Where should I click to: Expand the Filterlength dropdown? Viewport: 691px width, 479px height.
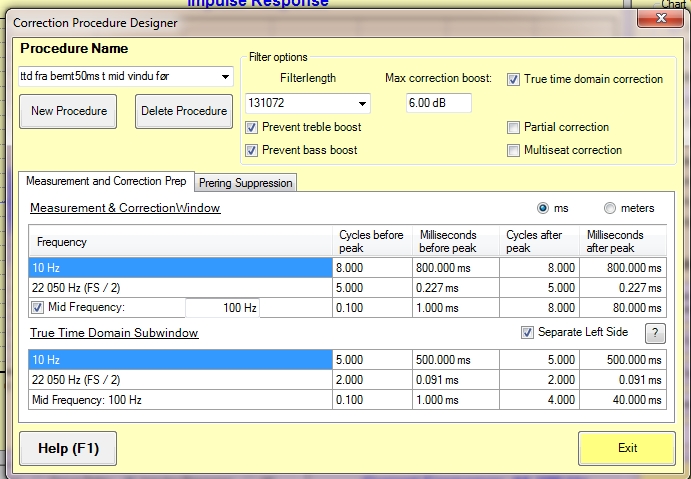[360, 103]
